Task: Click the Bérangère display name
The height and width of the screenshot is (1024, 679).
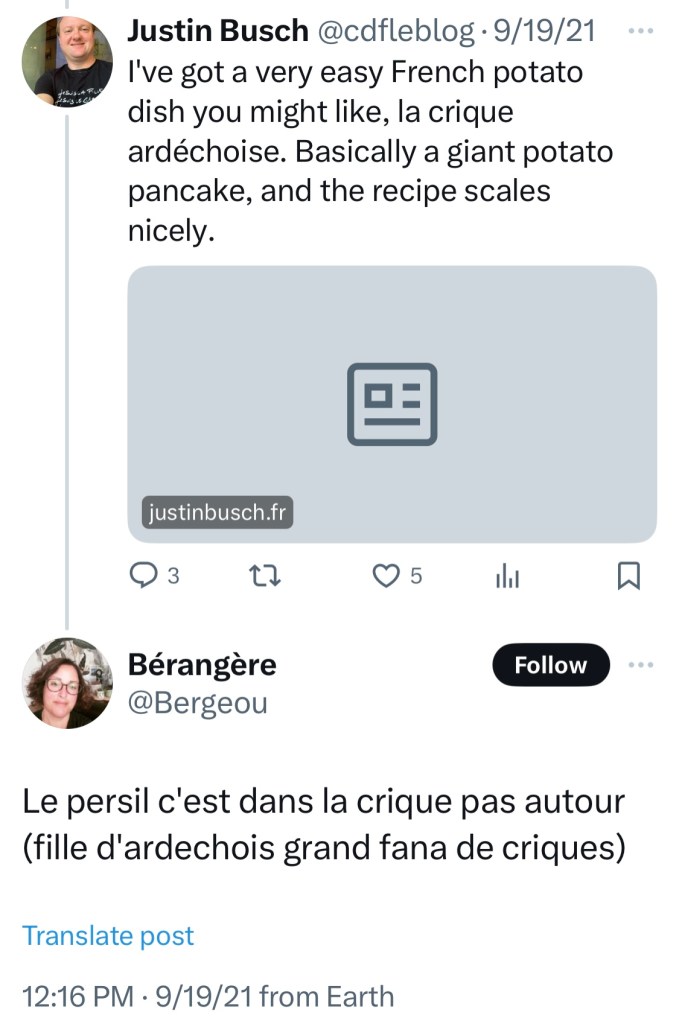Action: click(202, 664)
